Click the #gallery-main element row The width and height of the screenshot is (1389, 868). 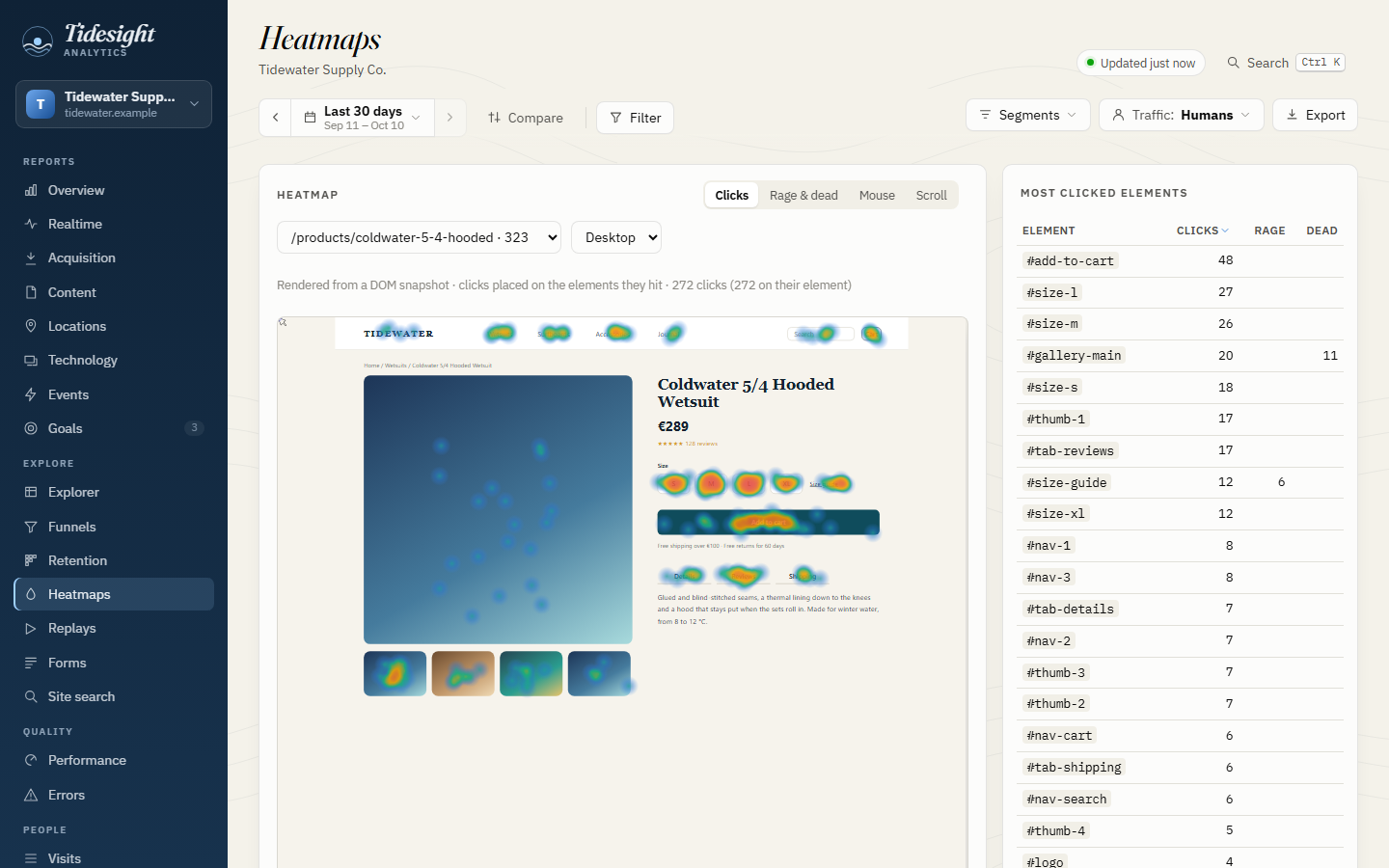(x=1180, y=356)
